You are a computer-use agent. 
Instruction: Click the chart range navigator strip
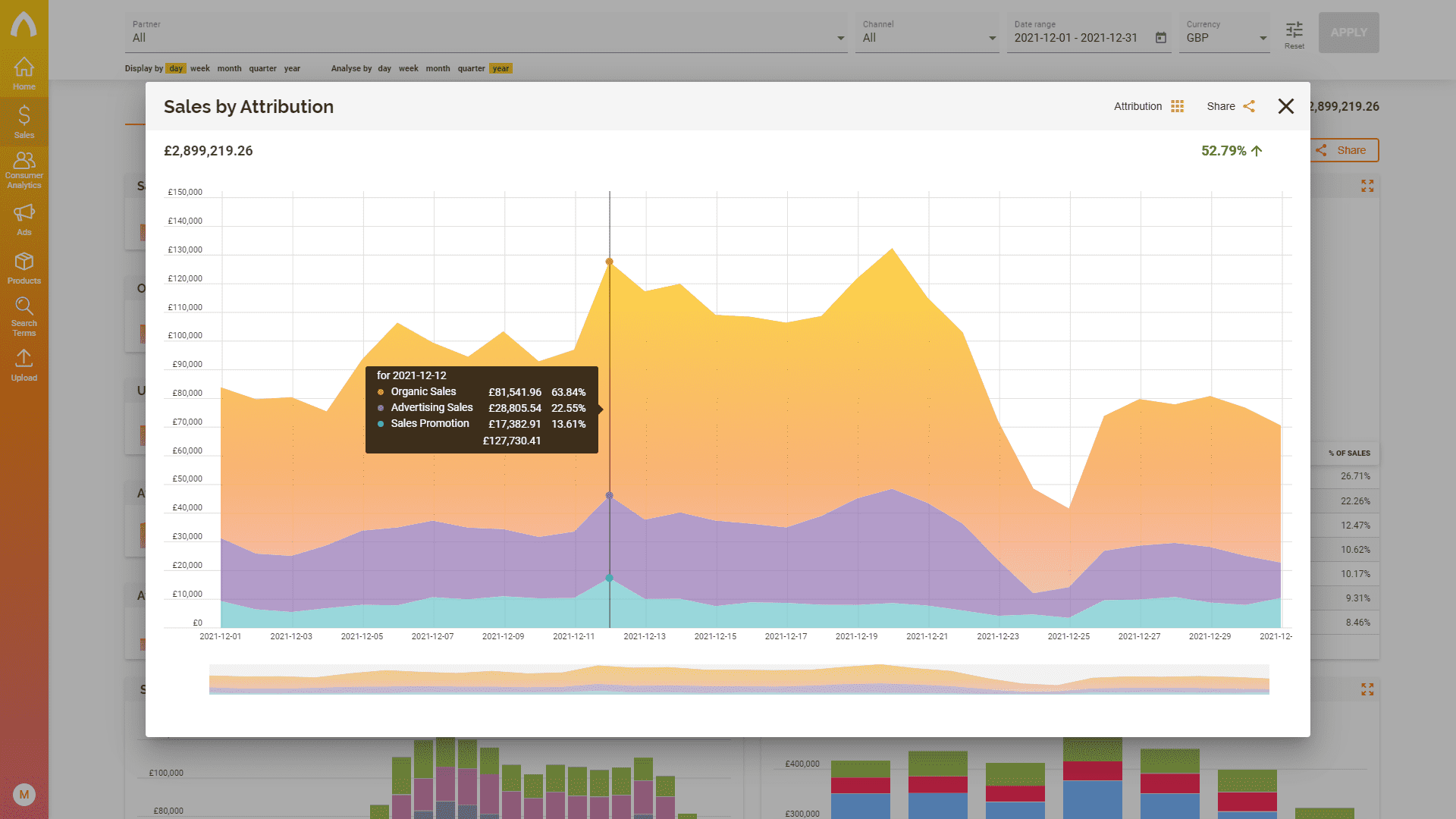[x=739, y=679]
